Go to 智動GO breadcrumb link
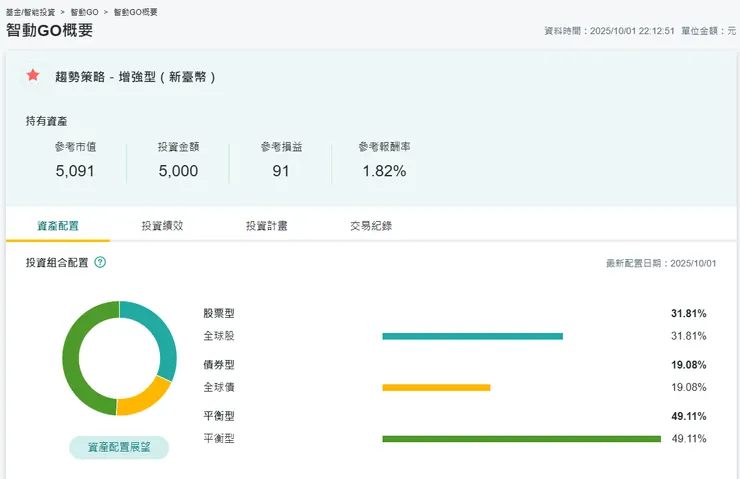The height and width of the screenshot is (479, 740). click(x=84, y=12)
